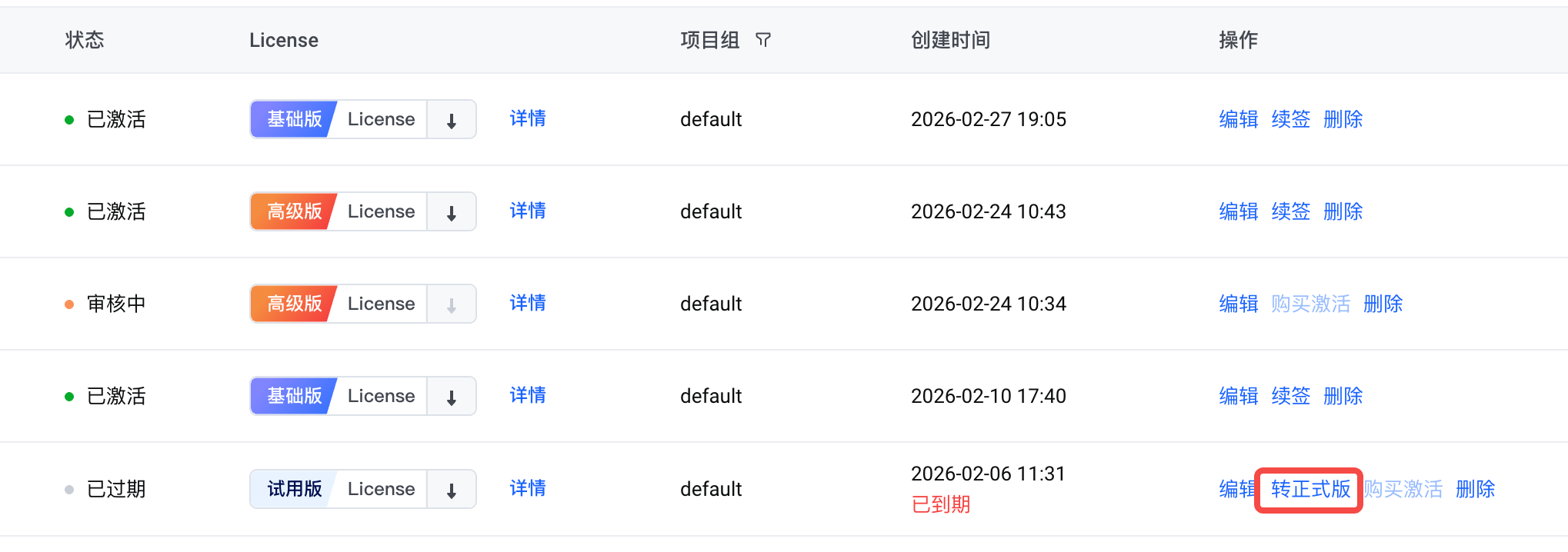The width and height of the screenshot is (1568, 552).
Task: View 详情 of the expired 试用版 license
Action: (528, 488)
